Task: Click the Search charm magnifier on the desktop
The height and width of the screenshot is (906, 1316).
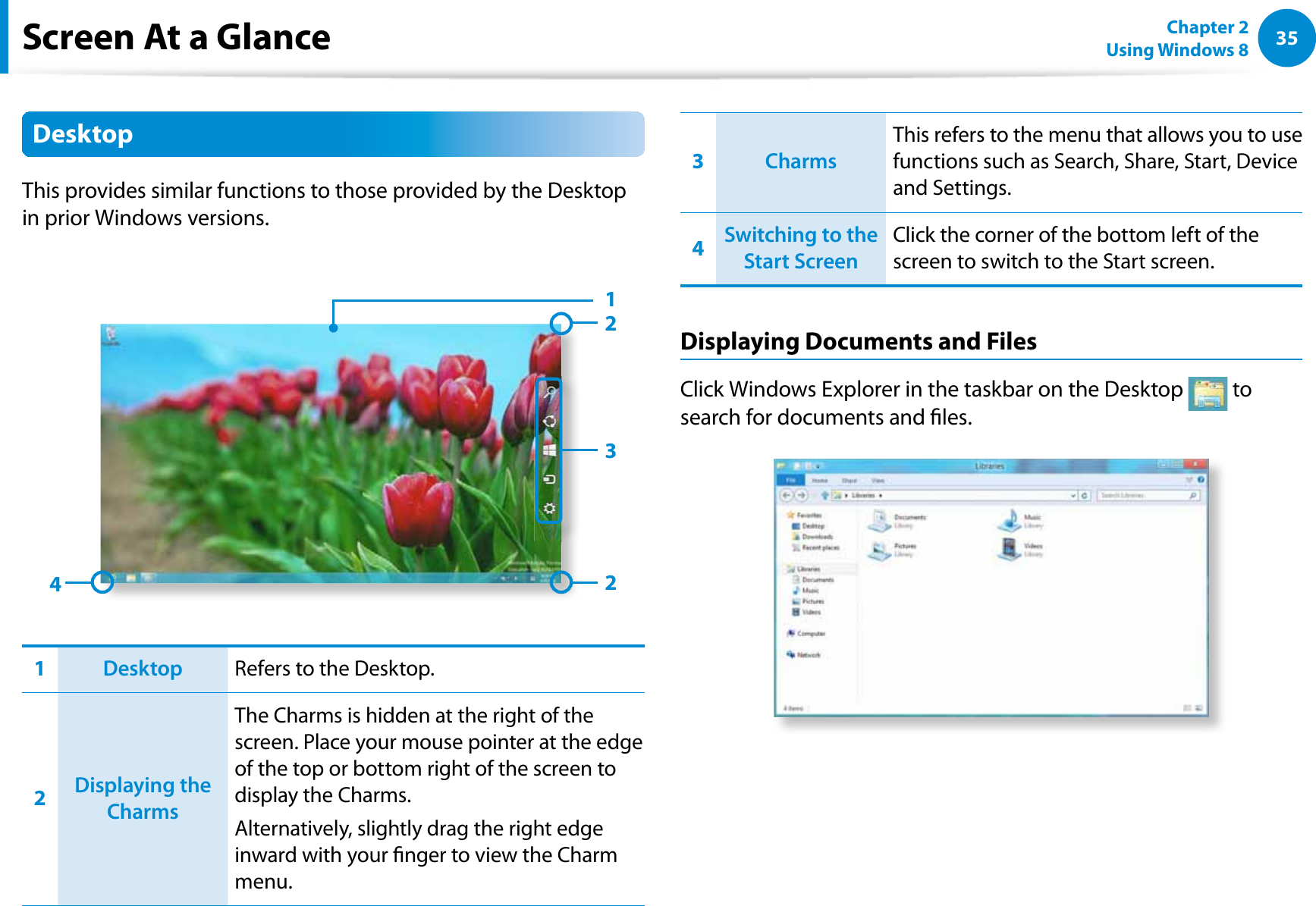Action: 550,393
